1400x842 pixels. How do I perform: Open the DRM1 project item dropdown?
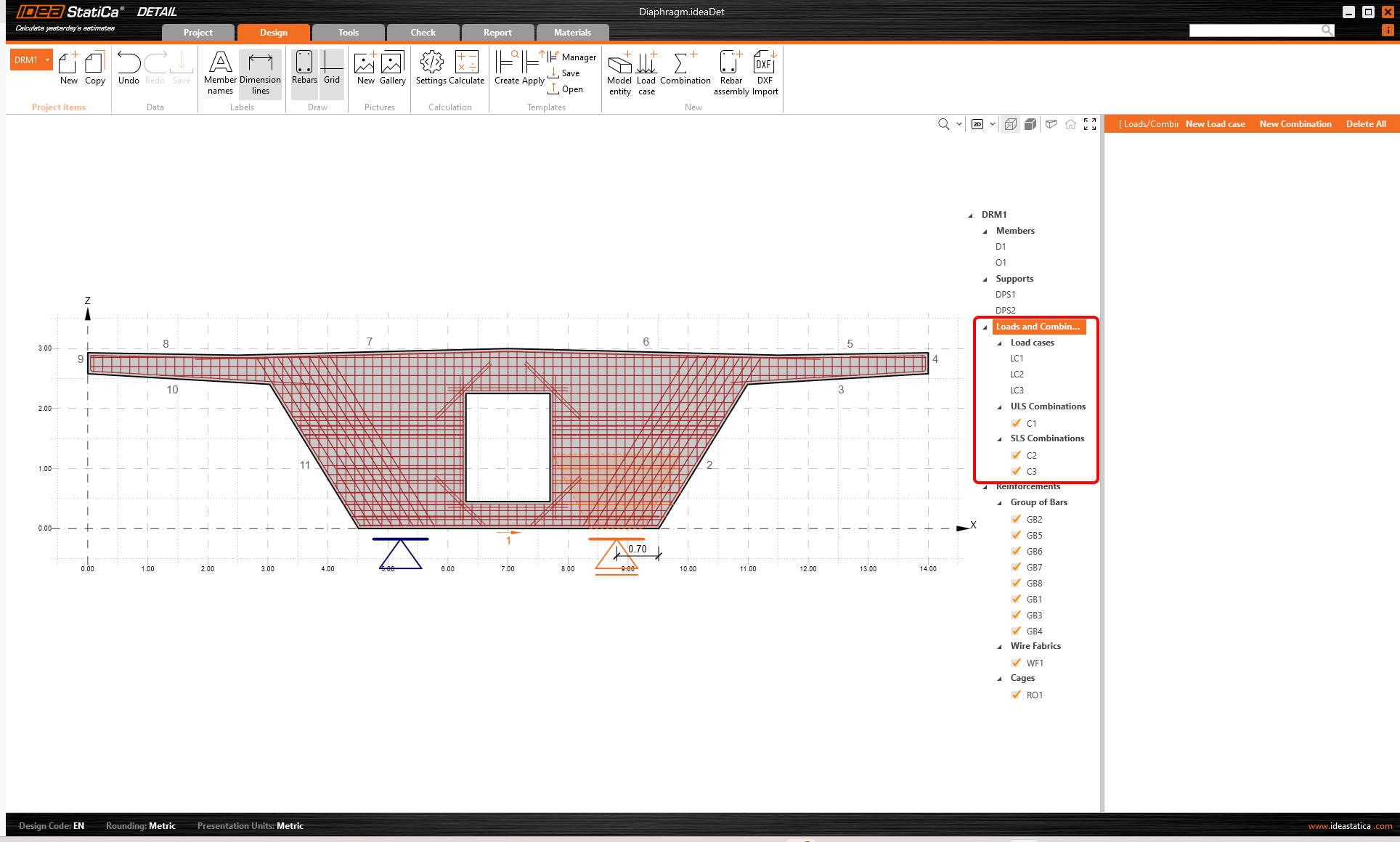click(x=47, y=60)
